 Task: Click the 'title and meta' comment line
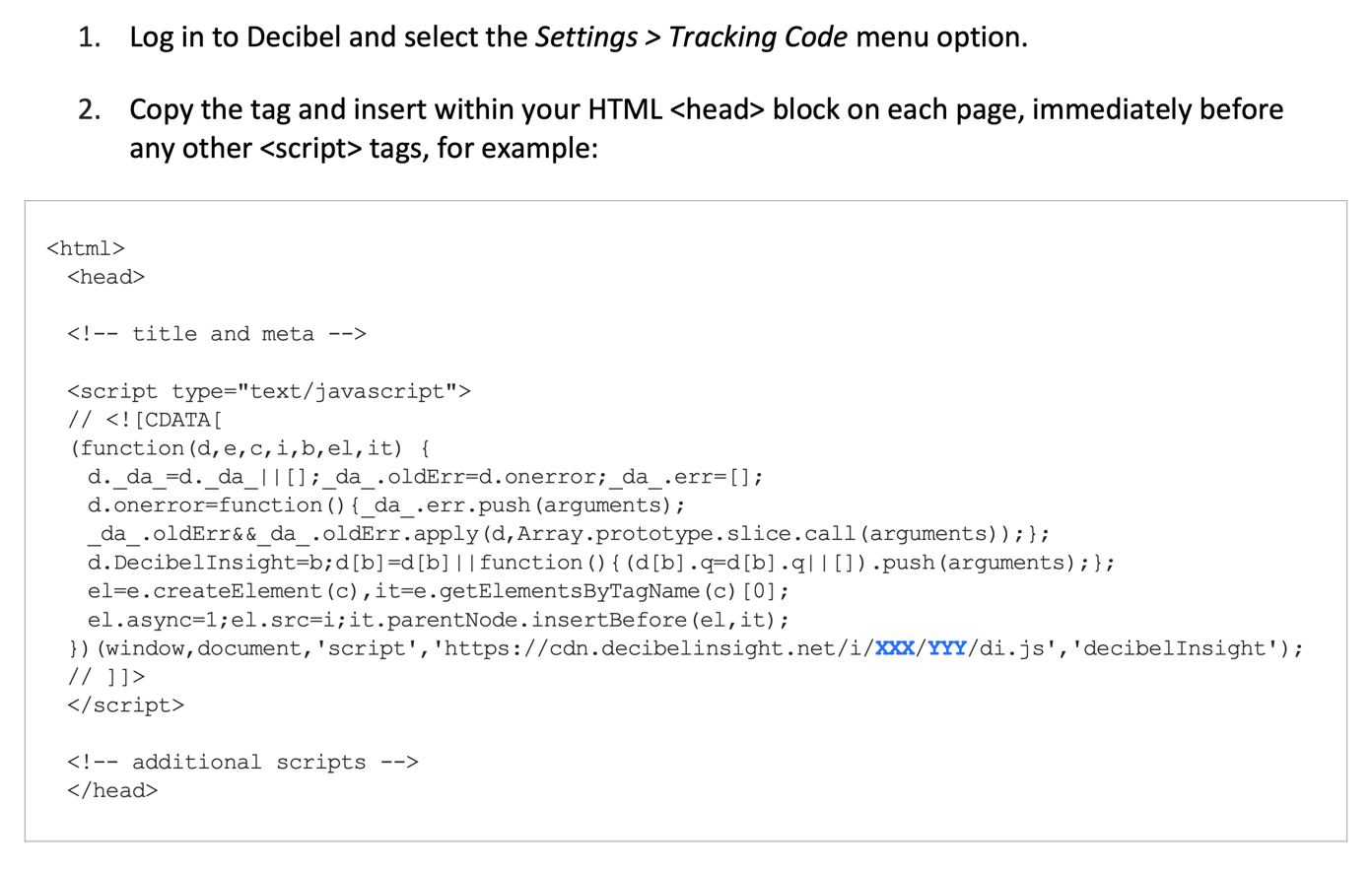[x=217, y=334]
